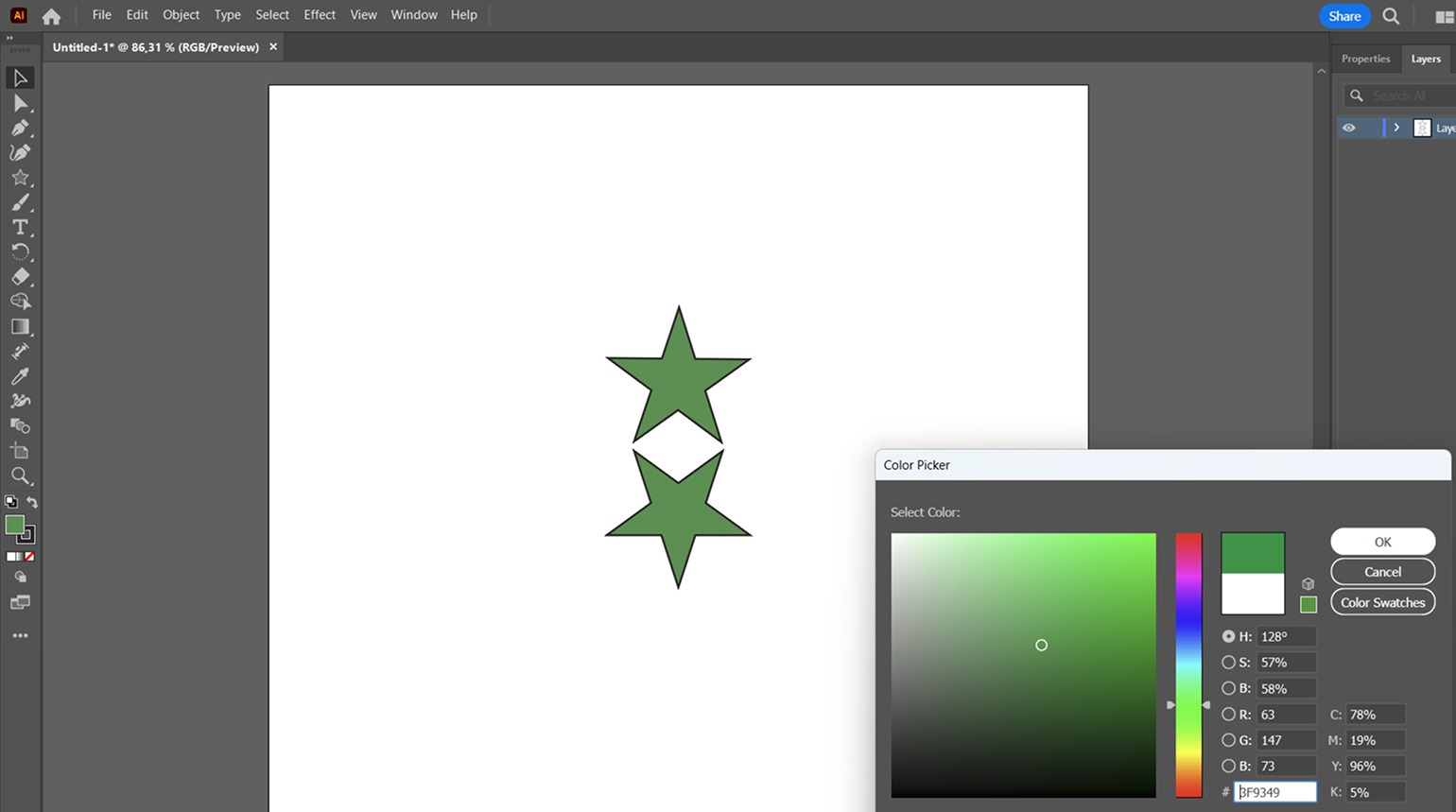This screenshot has width=1456, height=812.
Task: Select the Pen tool
Action: (x=20, y=128)
